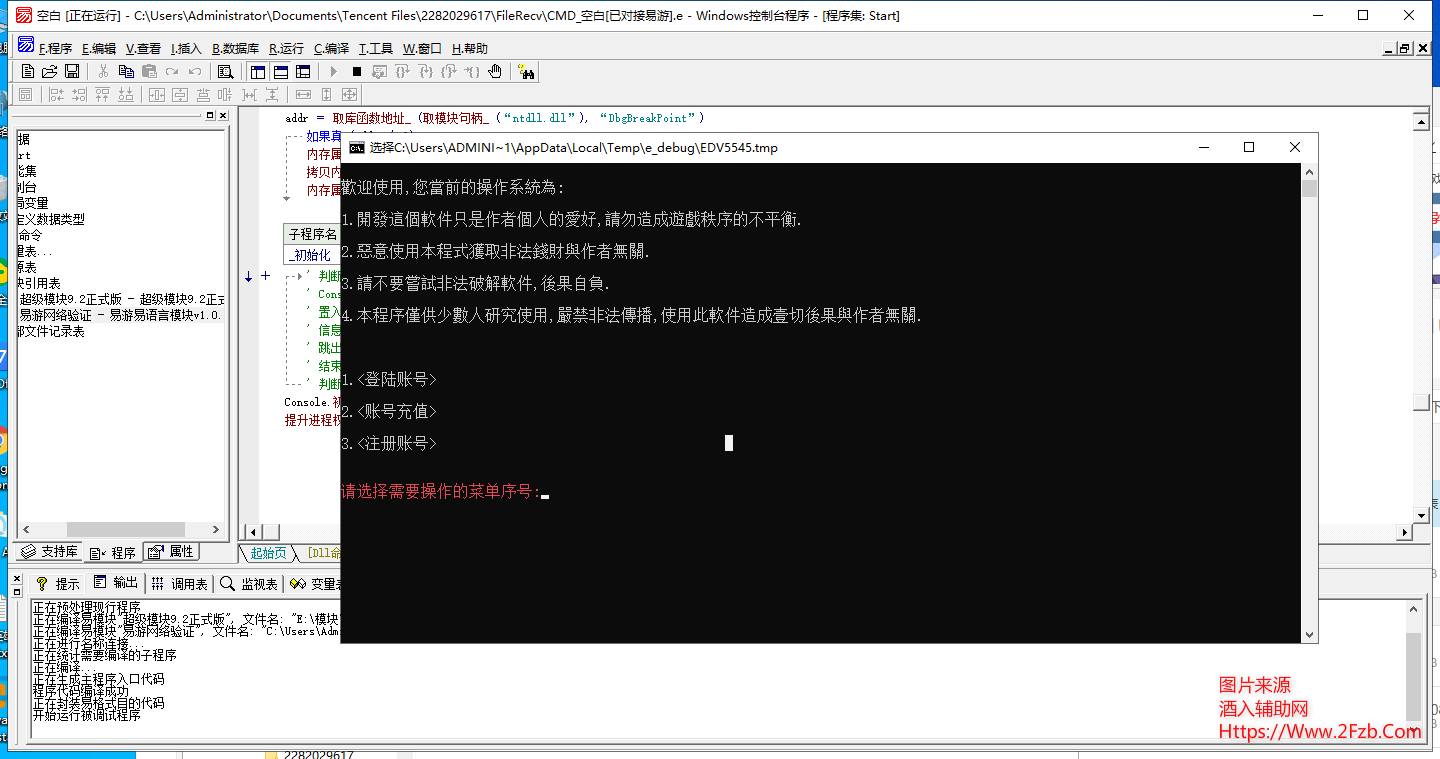Select the 易游网络验证 module tree item
The image size is (1440, 759).
click(x=120, y=315)
